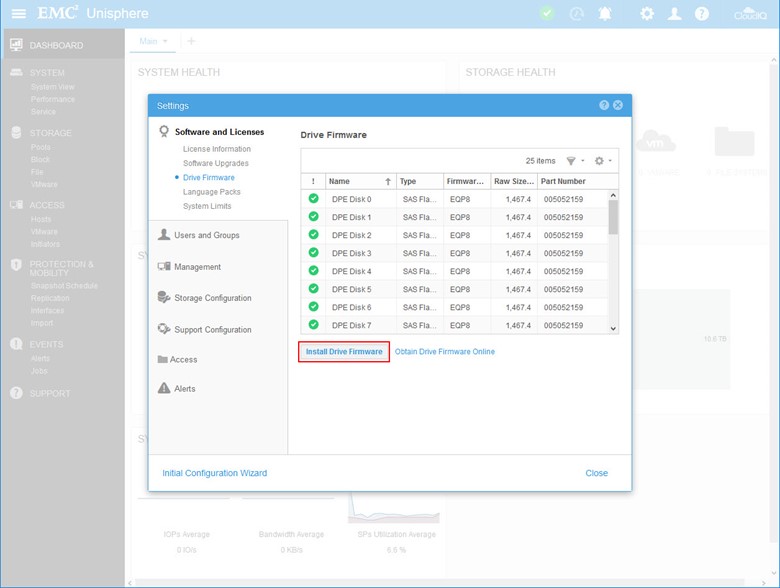This screenshot has height=588, width=780.
Task: Open Pools under Storage in sidebar
Action: [x=40, y=147]
